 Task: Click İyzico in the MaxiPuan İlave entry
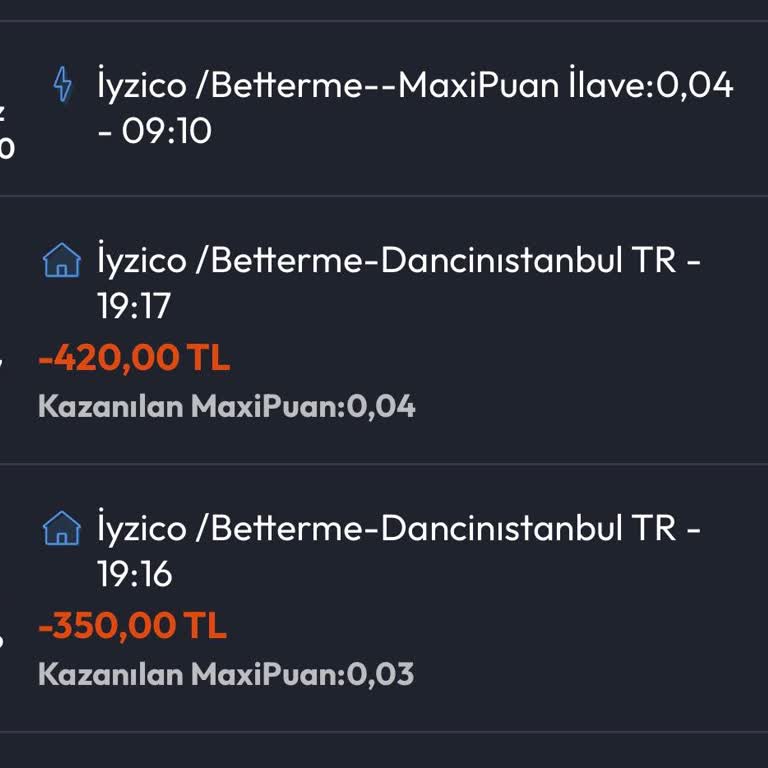click(x=141, y=85)
